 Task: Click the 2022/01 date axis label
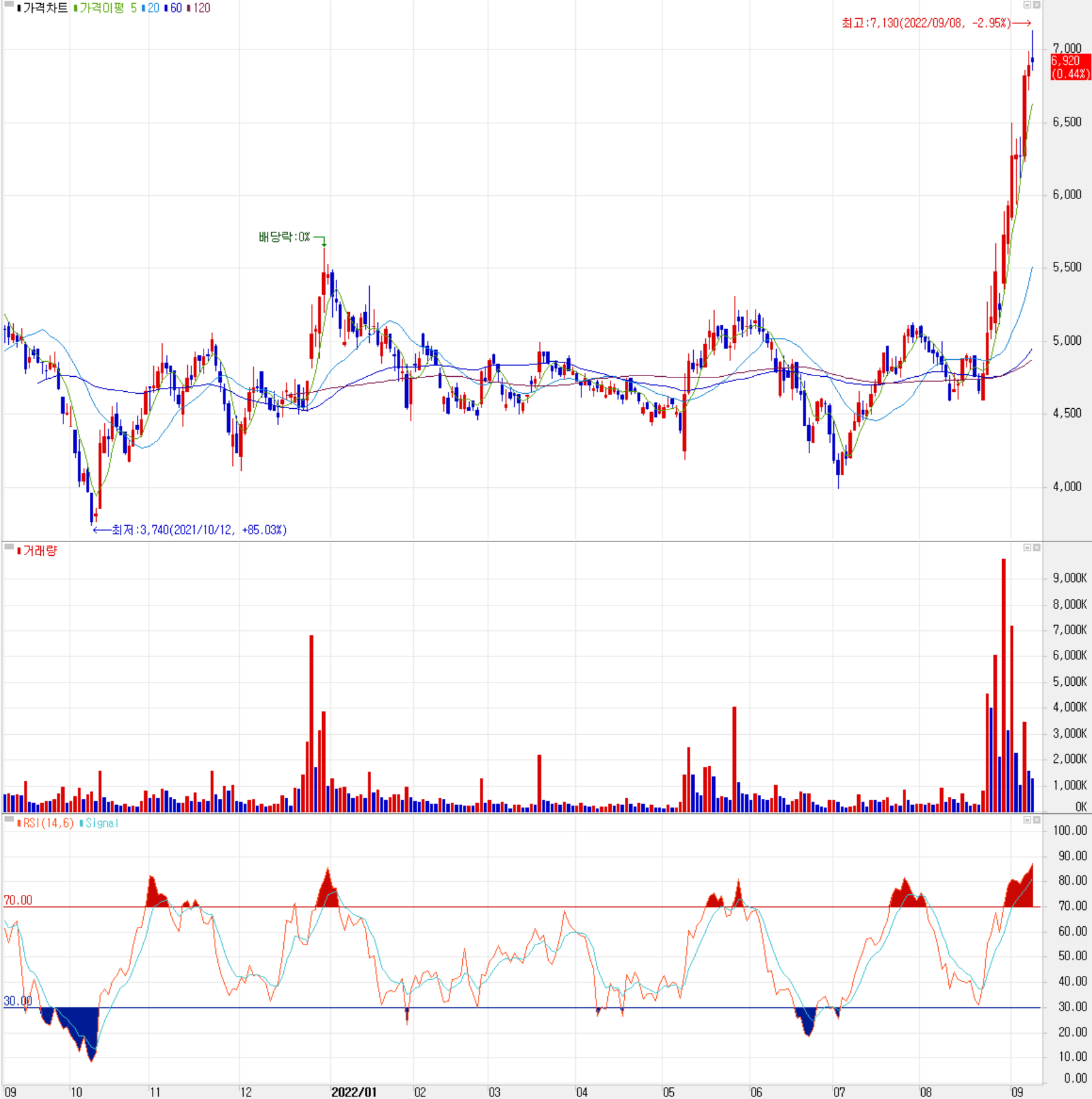(354, 1092)
